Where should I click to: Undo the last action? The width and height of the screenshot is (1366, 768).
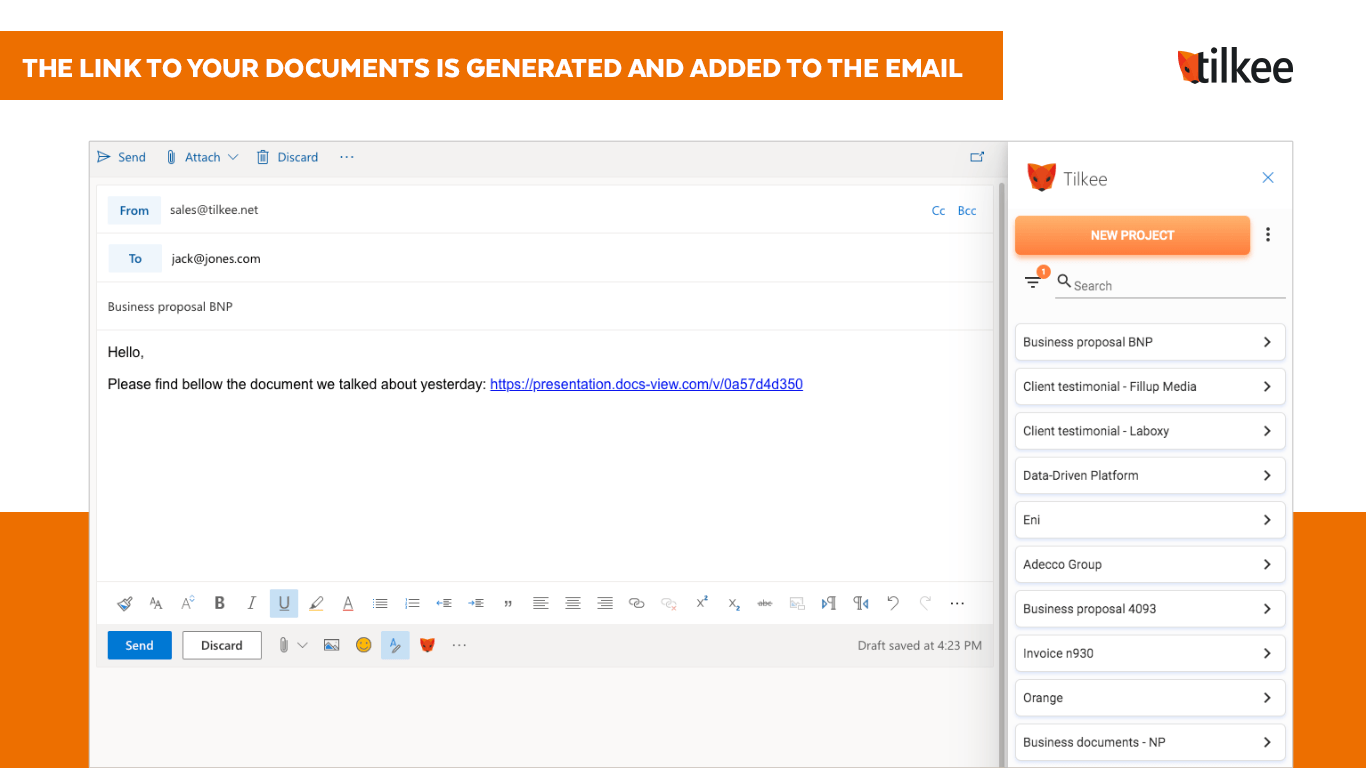point(893,603)
